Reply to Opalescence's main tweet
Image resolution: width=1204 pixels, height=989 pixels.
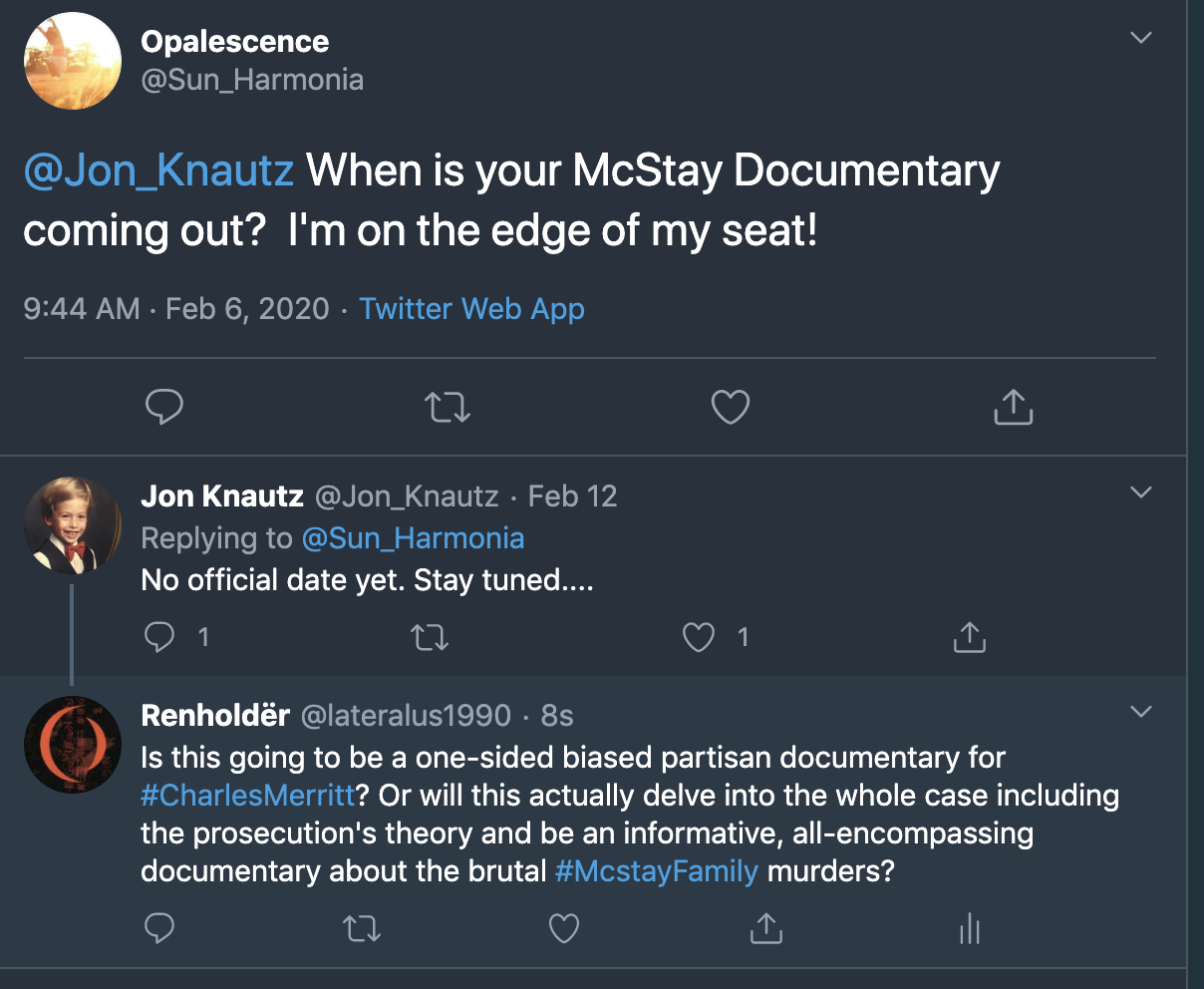pos(164,407)
